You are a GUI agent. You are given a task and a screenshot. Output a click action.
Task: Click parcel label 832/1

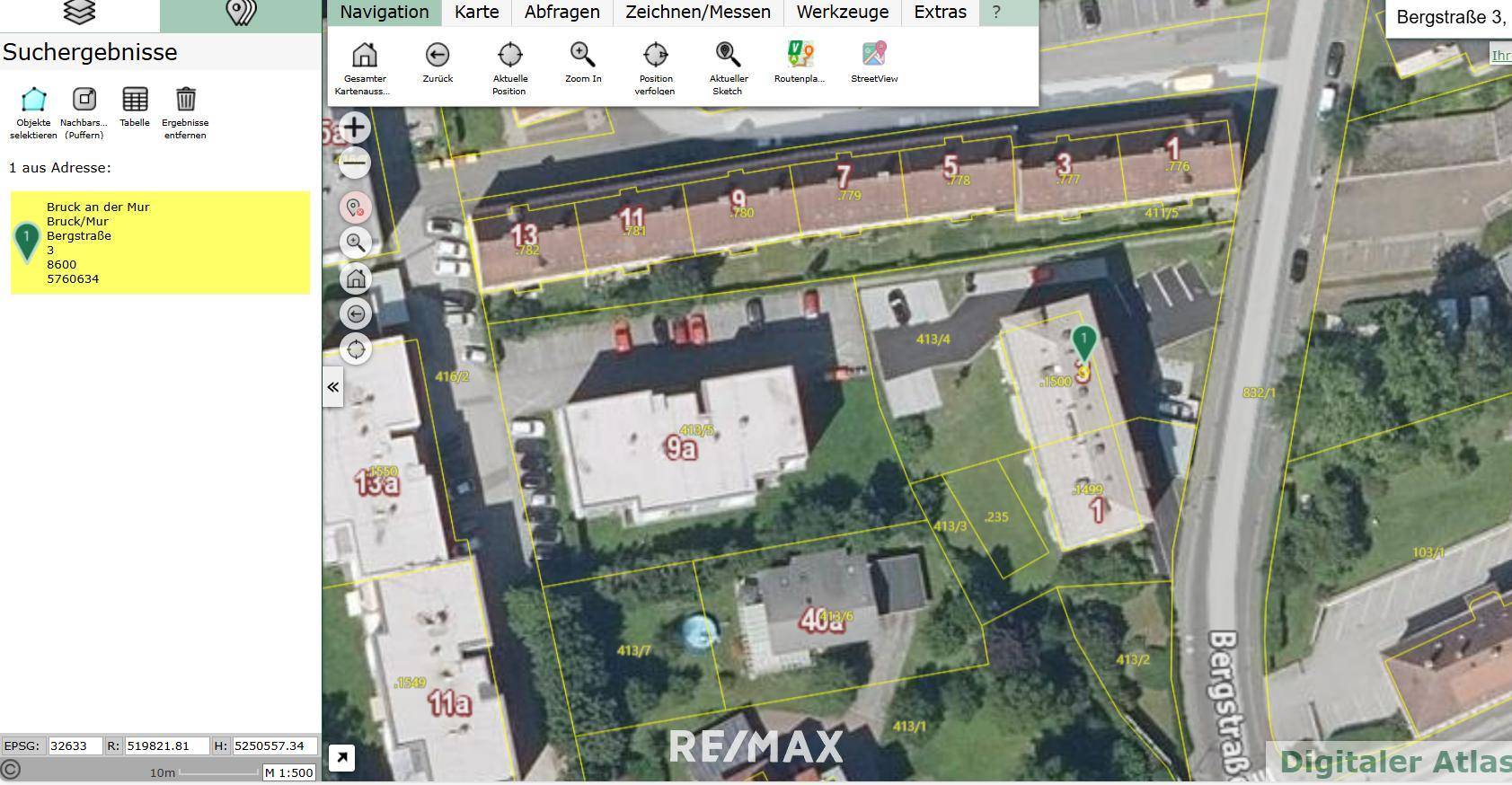click(x=1259, y=392)
